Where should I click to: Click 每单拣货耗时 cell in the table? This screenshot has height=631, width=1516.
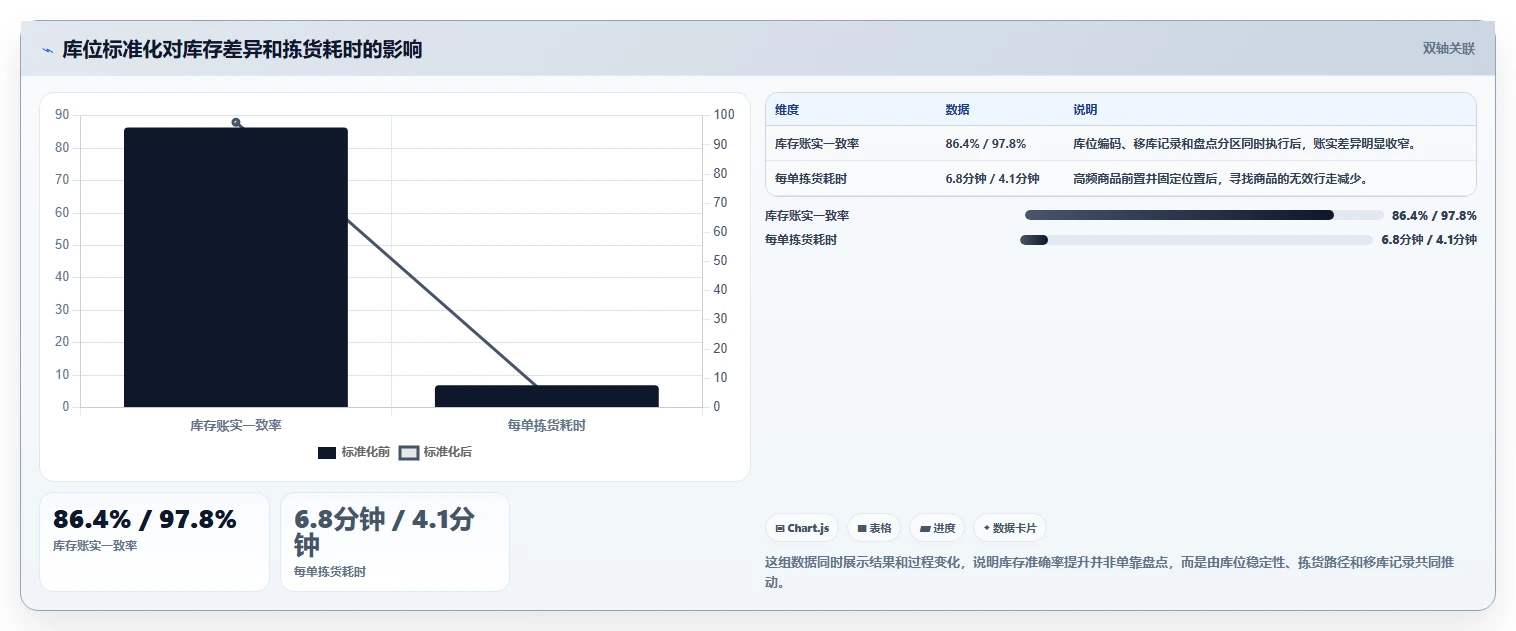(811, 179)
